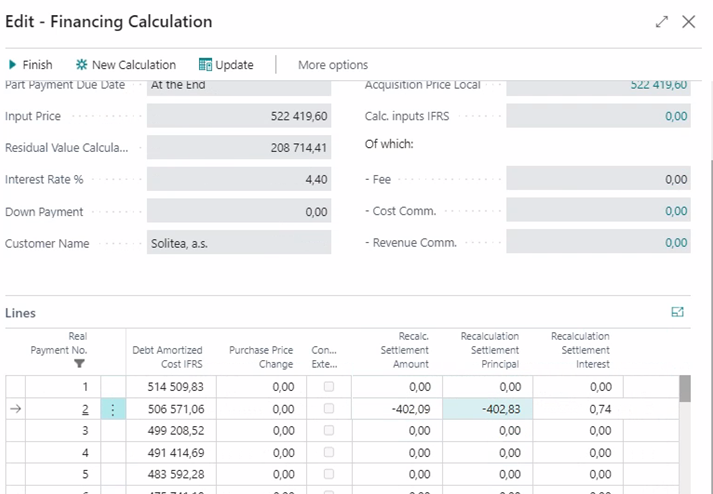713x494 pixels.
Task: Click the Recalculation Settlement Principal column header
Action: coord(489,350)
